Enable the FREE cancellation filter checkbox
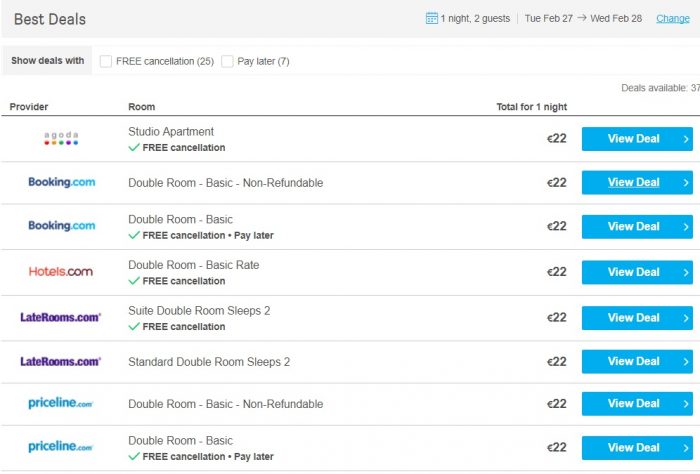Viewport: 700px width, 474px height. coord(106,61)
